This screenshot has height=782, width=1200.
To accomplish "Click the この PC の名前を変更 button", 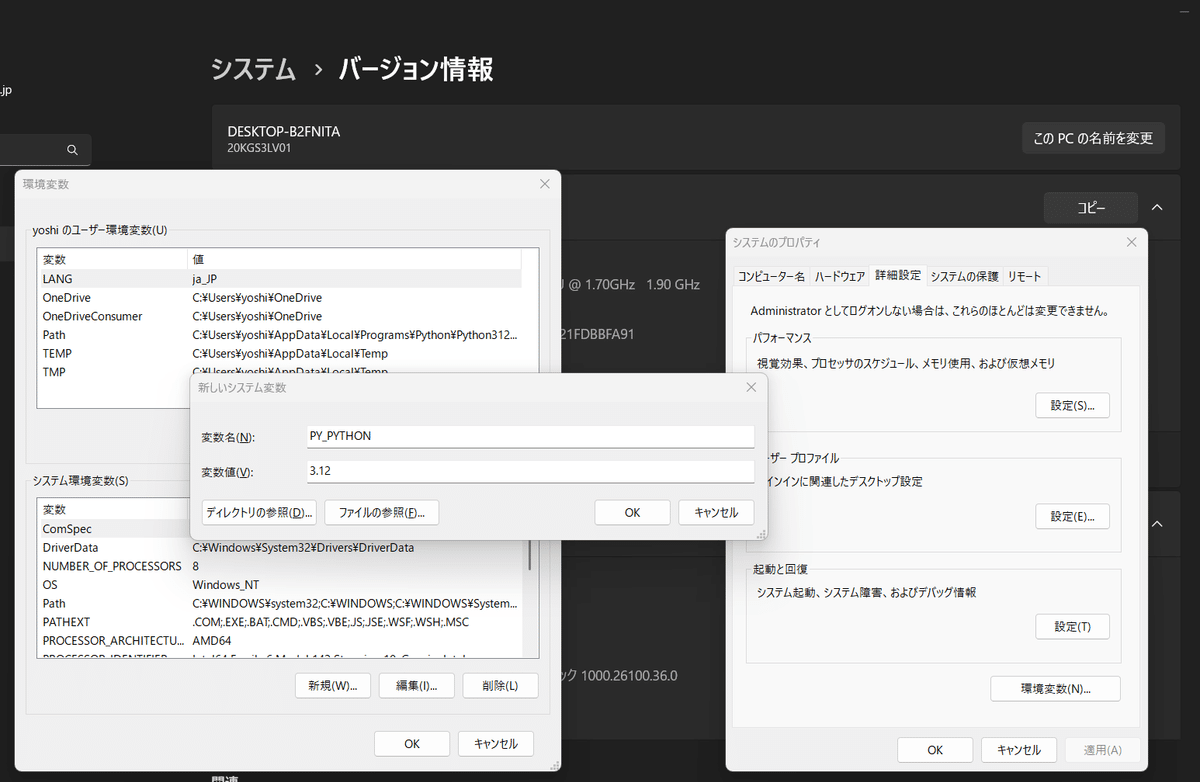I will [1093, 138].
